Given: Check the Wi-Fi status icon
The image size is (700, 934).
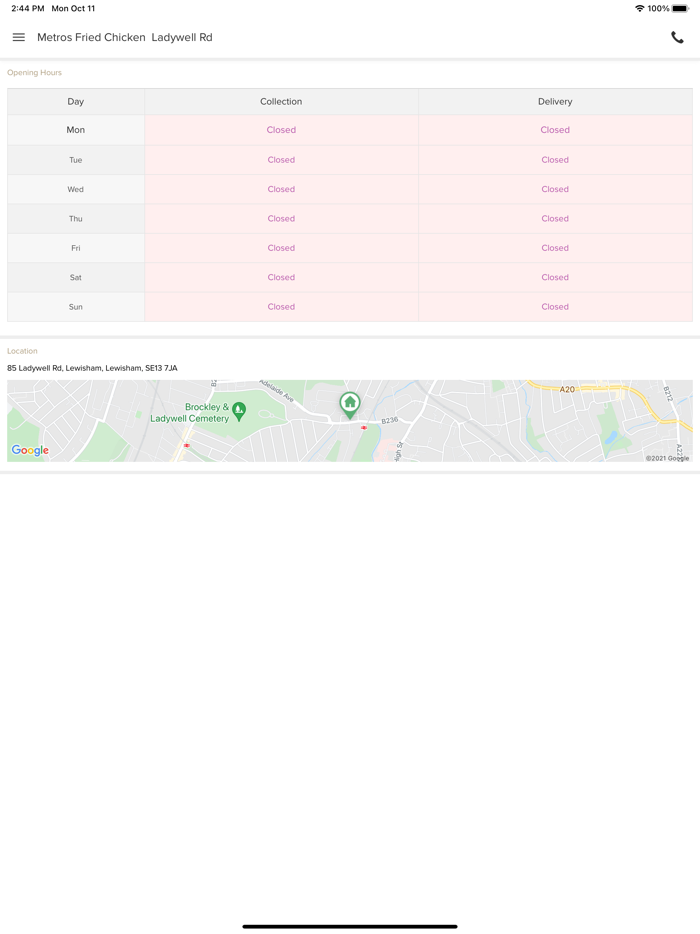Looking at the screenshot, I should click(x=639, y=8).
